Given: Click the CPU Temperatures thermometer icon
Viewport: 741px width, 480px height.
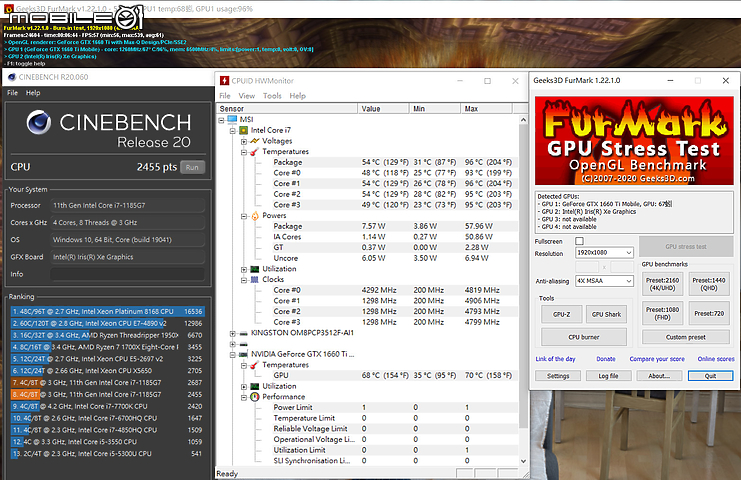Looking at the screenshot, I should coord(255,152).
